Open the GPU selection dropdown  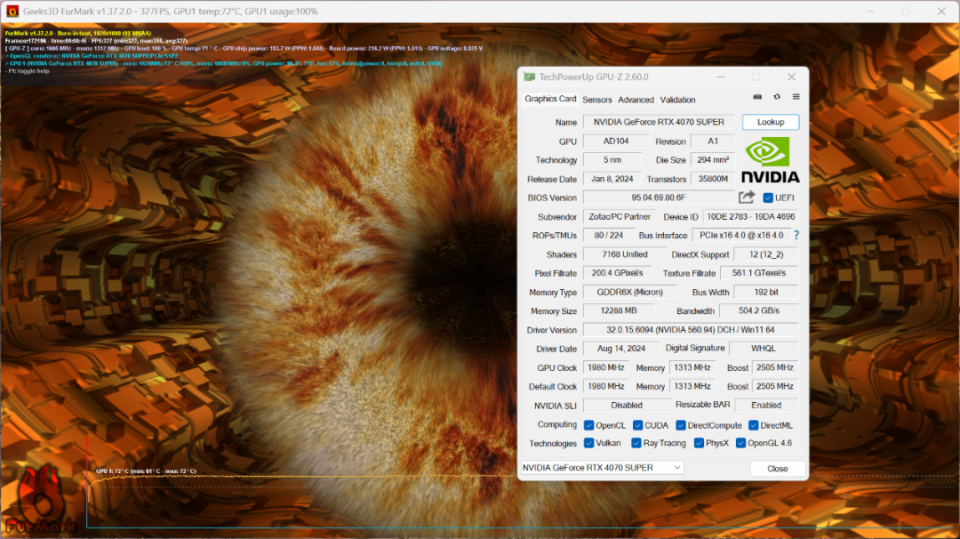click(x=602, y=467)
